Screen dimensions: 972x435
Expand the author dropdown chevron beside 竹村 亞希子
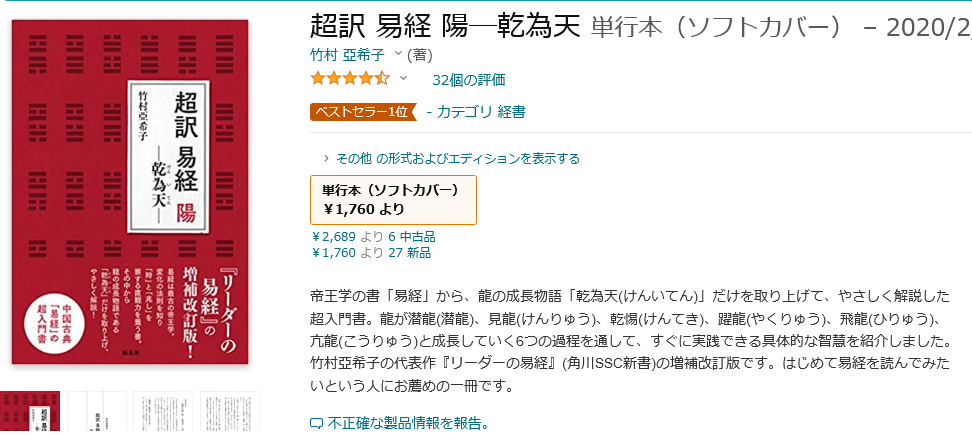tap(397, 55)
